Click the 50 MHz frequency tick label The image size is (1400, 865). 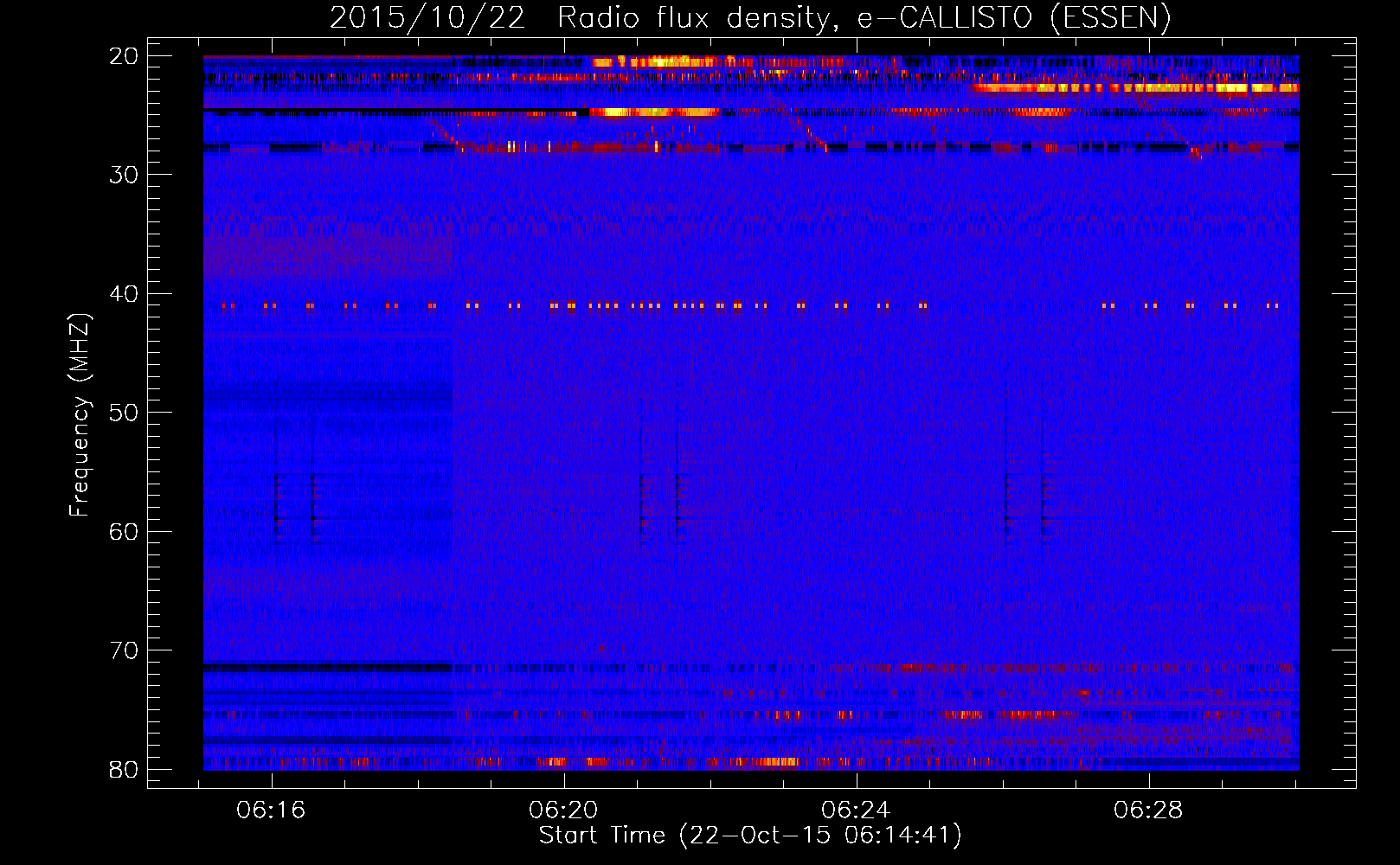(124, 413)
